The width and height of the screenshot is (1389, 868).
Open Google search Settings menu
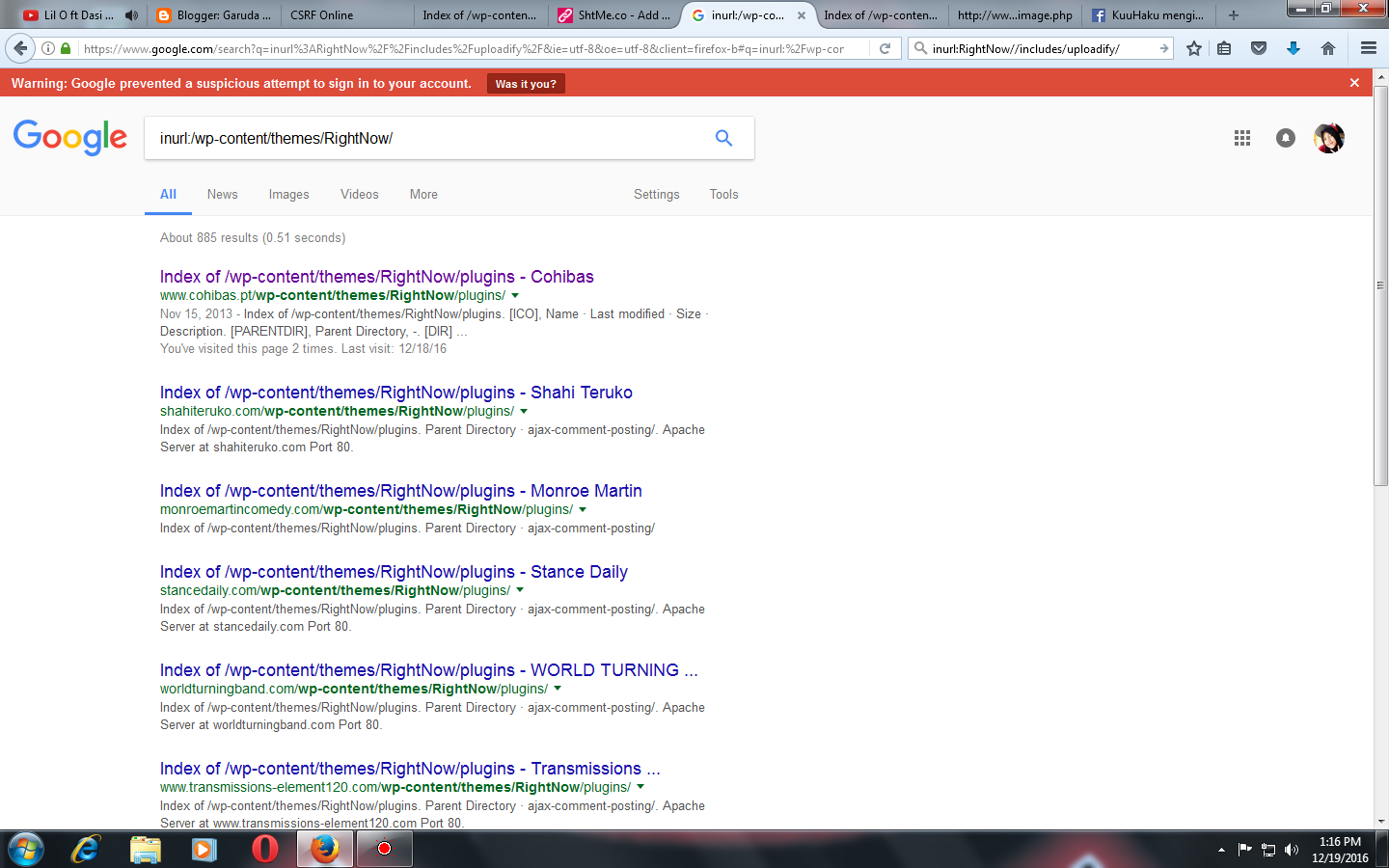click(656, 194)
